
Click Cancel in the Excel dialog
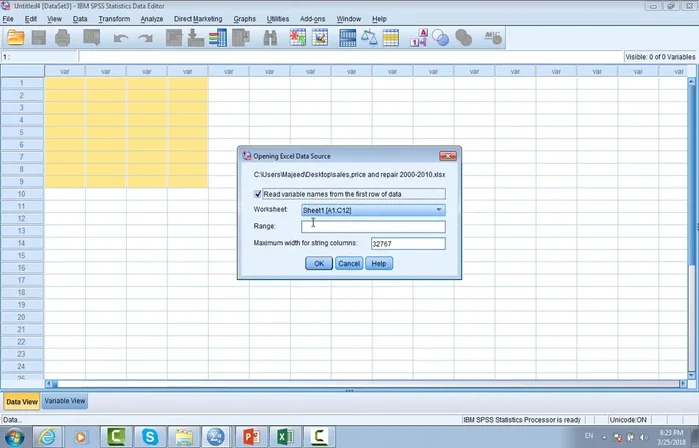(348, 263)
